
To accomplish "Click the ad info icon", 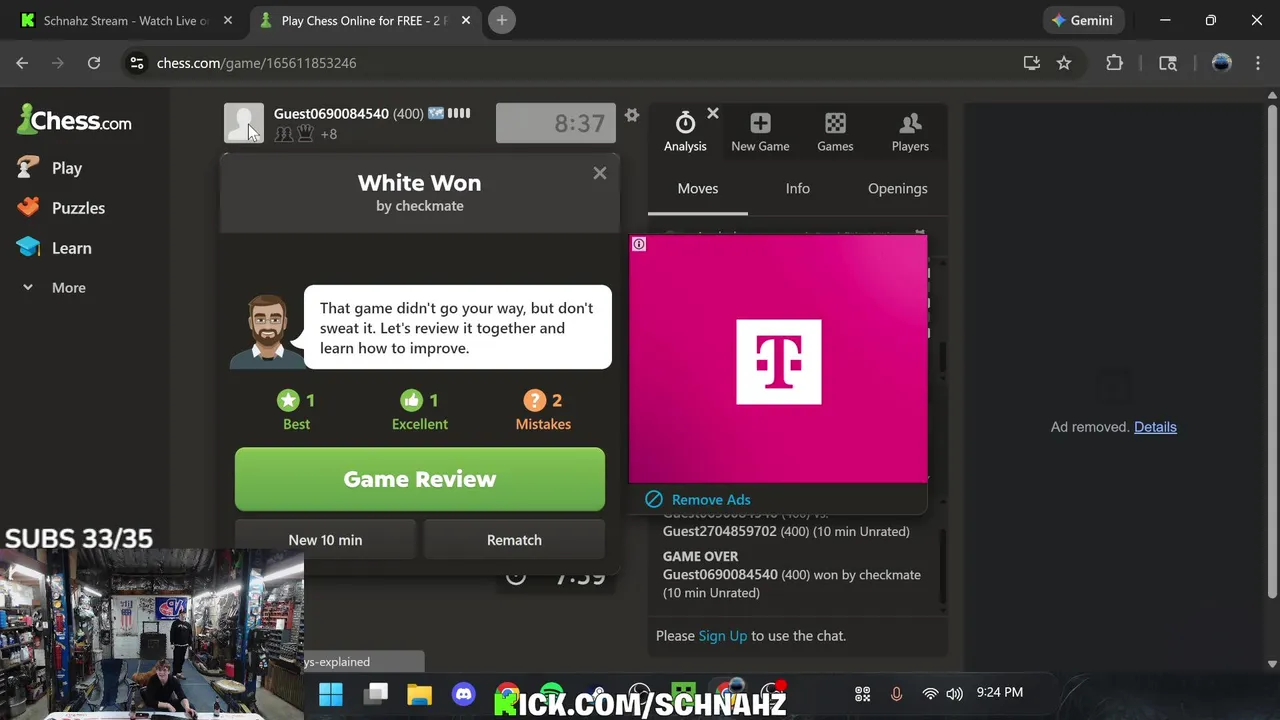I will 639,244.
